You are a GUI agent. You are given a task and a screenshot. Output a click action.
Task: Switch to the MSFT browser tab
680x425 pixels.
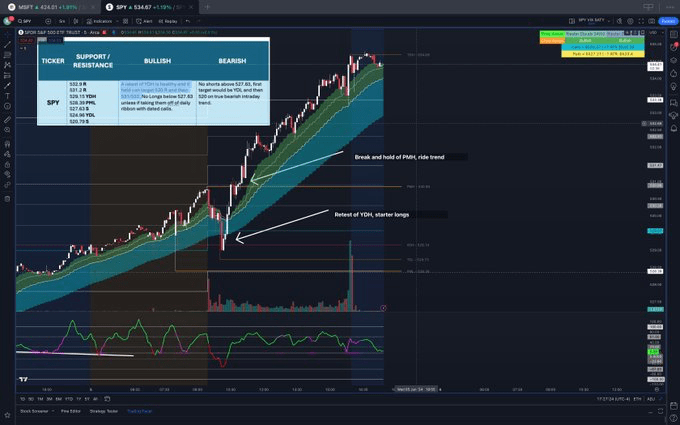coord(45,6)
